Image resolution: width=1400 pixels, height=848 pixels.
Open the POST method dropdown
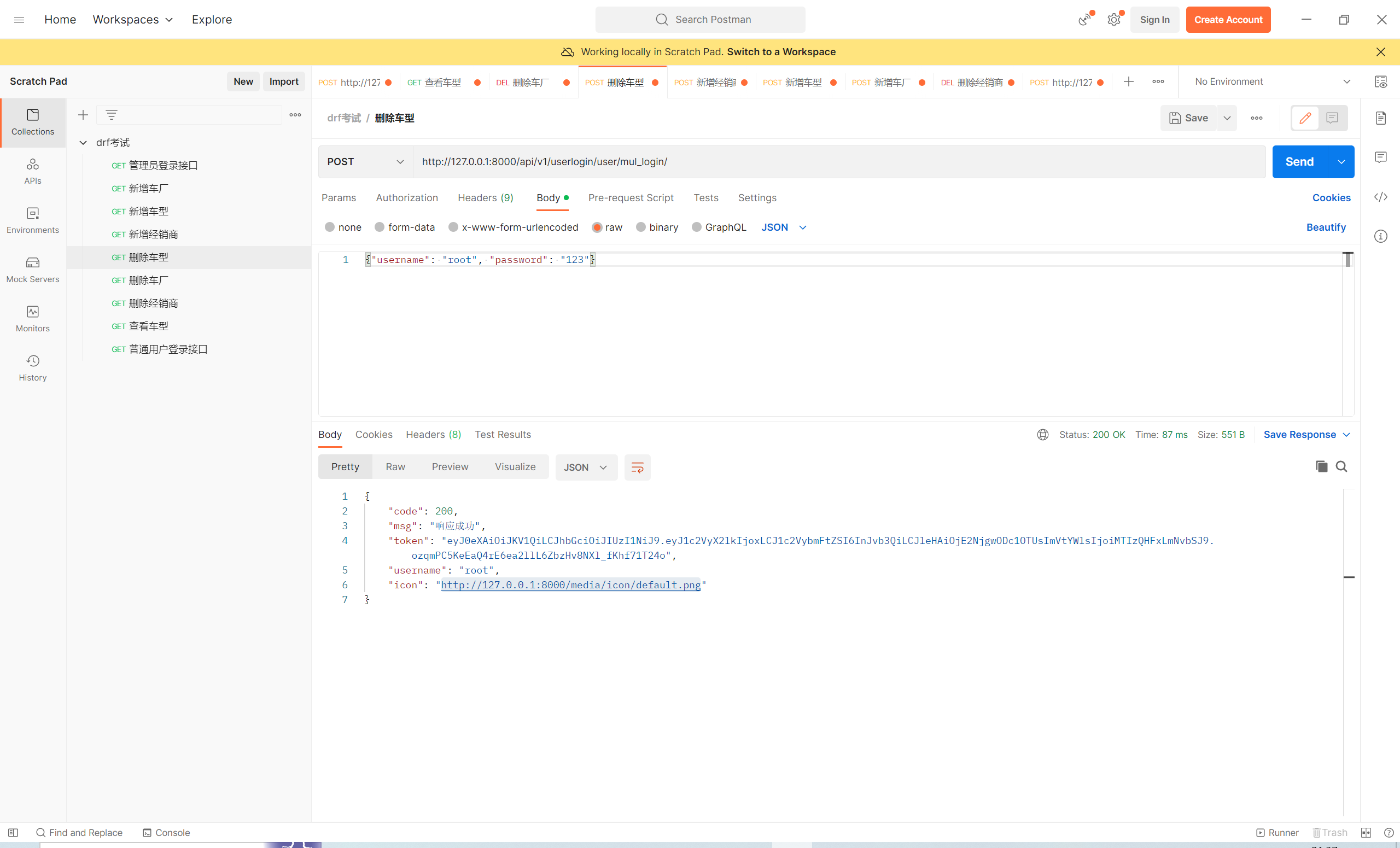[365, 162]
